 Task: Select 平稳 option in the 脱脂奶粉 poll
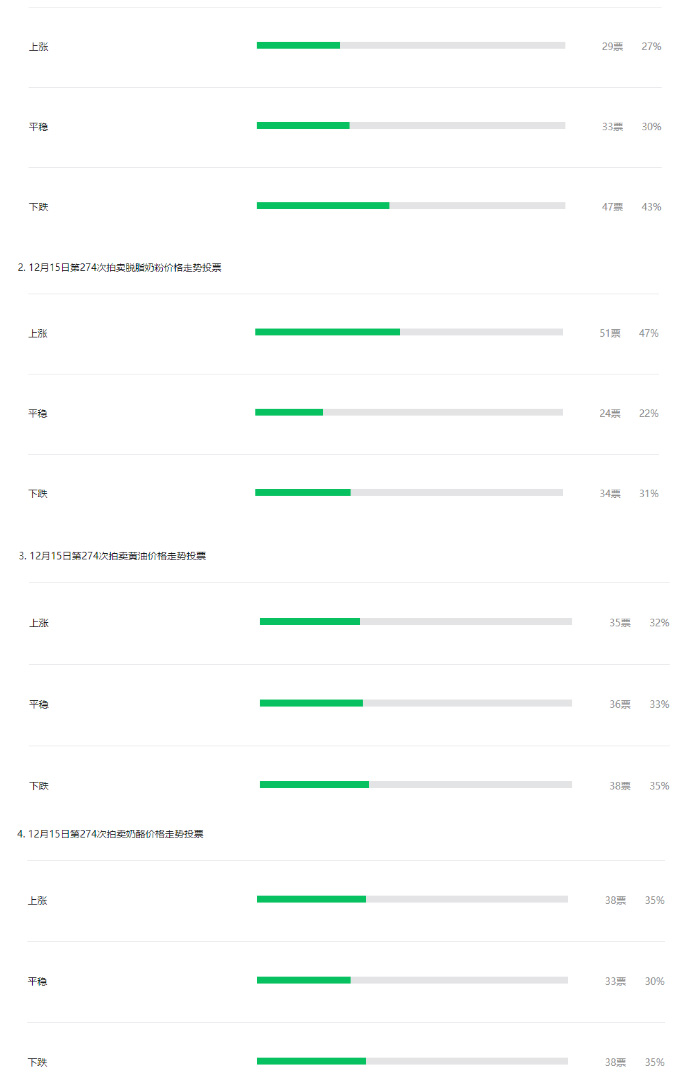pos(38,413)
